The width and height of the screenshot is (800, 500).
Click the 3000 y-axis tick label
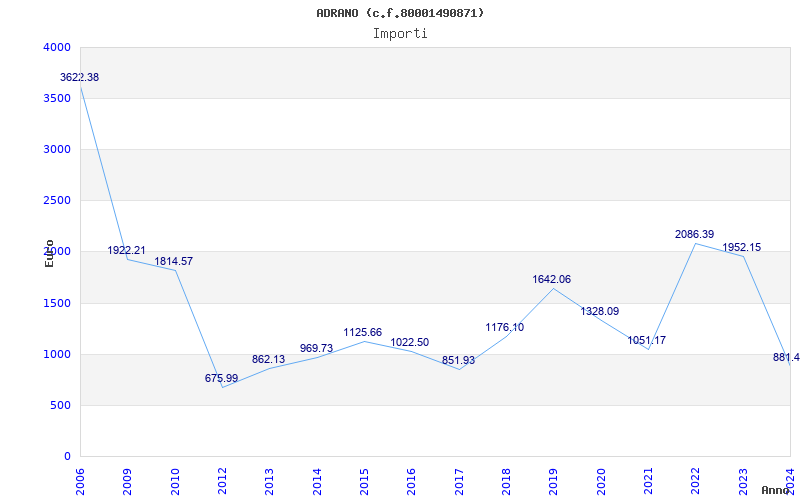click(x=57, y=149)
